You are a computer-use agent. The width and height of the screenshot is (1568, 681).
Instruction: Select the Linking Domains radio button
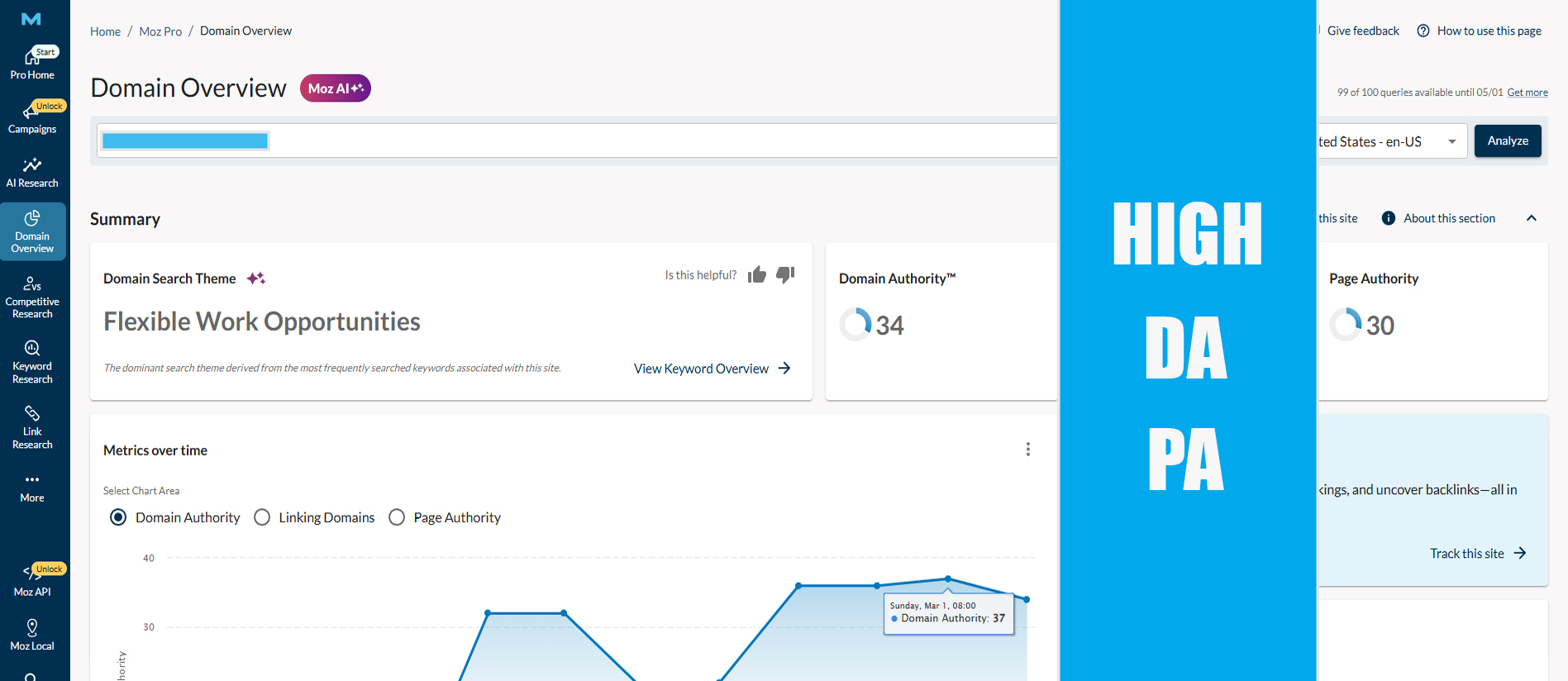point(262,517)
